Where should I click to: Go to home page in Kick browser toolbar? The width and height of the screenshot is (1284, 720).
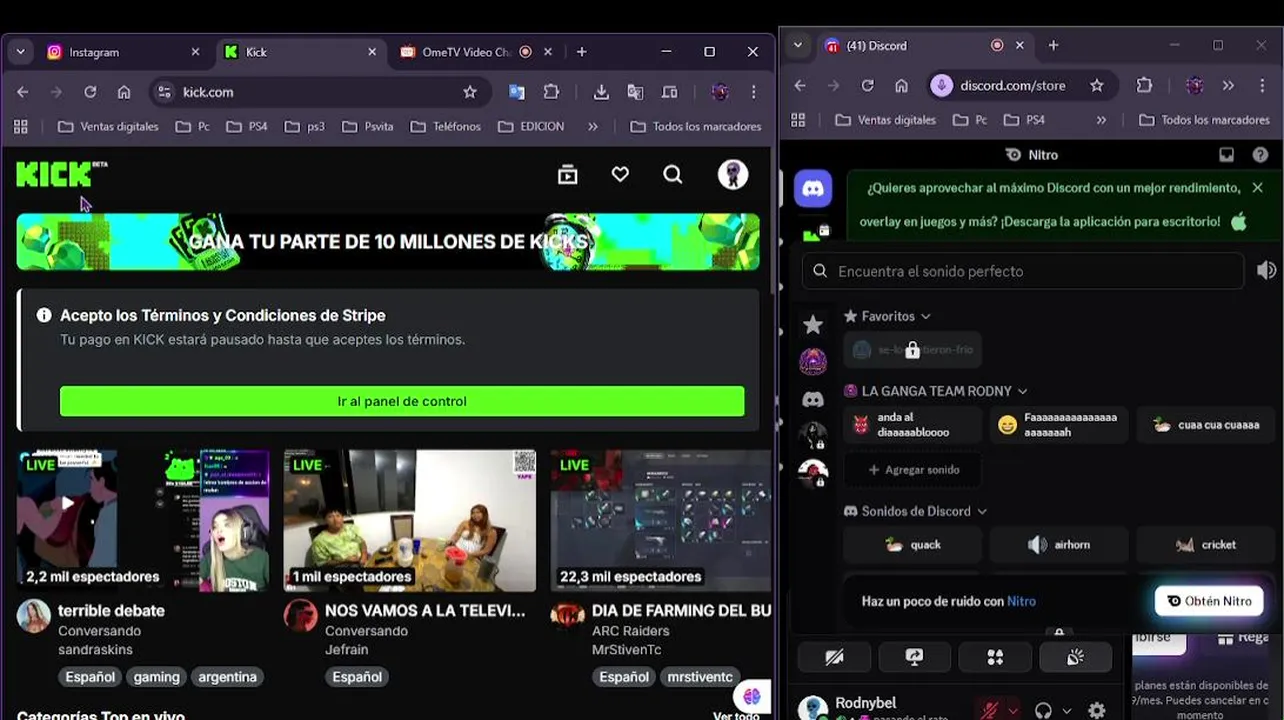tap(124, 92)
